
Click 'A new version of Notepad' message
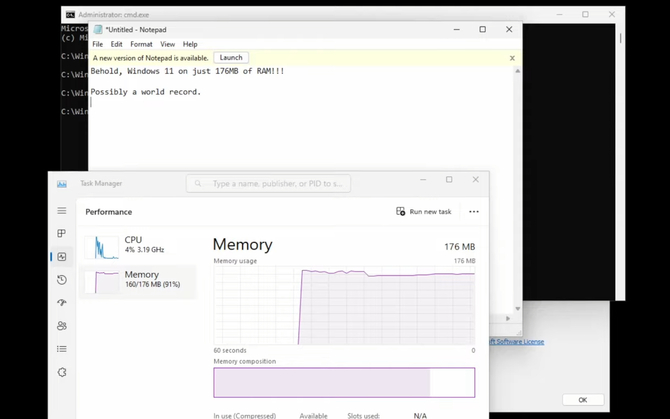tap(150, 58)
